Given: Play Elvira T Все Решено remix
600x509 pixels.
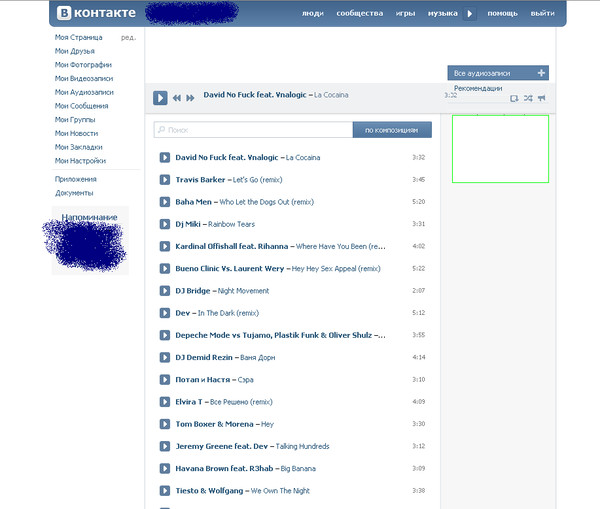Looking at the screenshot, I should click(x=165, y=402).
